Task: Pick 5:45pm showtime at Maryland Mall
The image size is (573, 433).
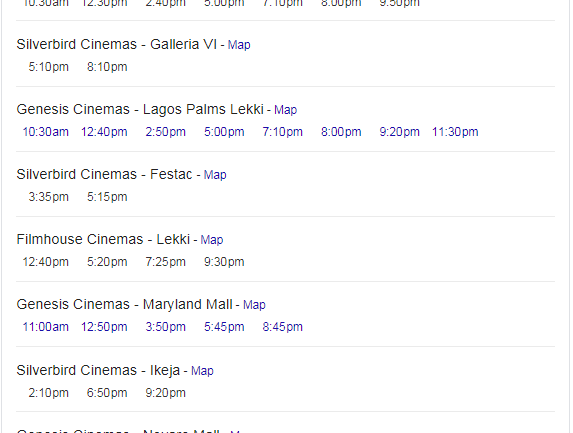Action: pos(224,327)
